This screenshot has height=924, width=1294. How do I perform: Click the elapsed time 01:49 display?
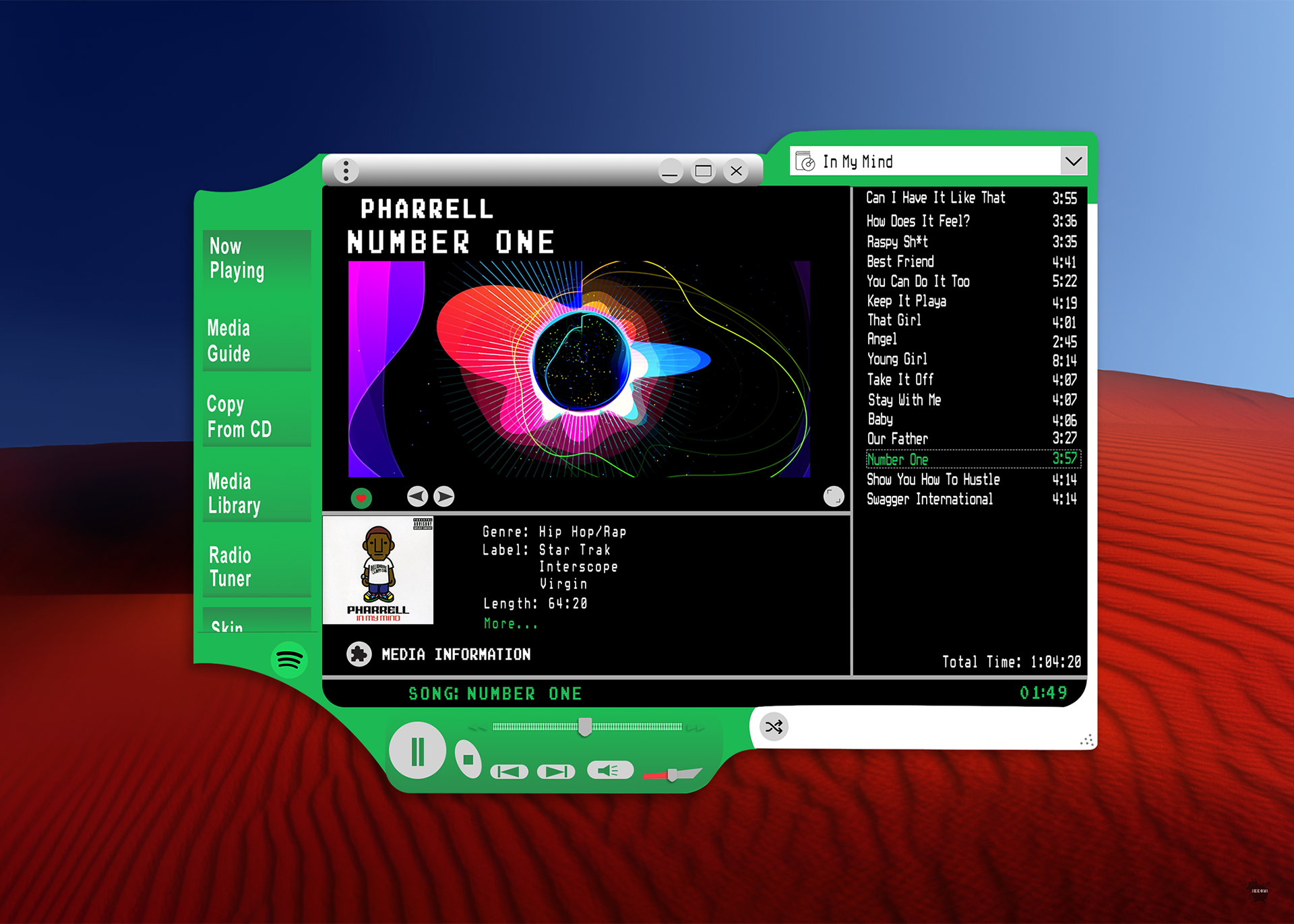coord(1043,693)
